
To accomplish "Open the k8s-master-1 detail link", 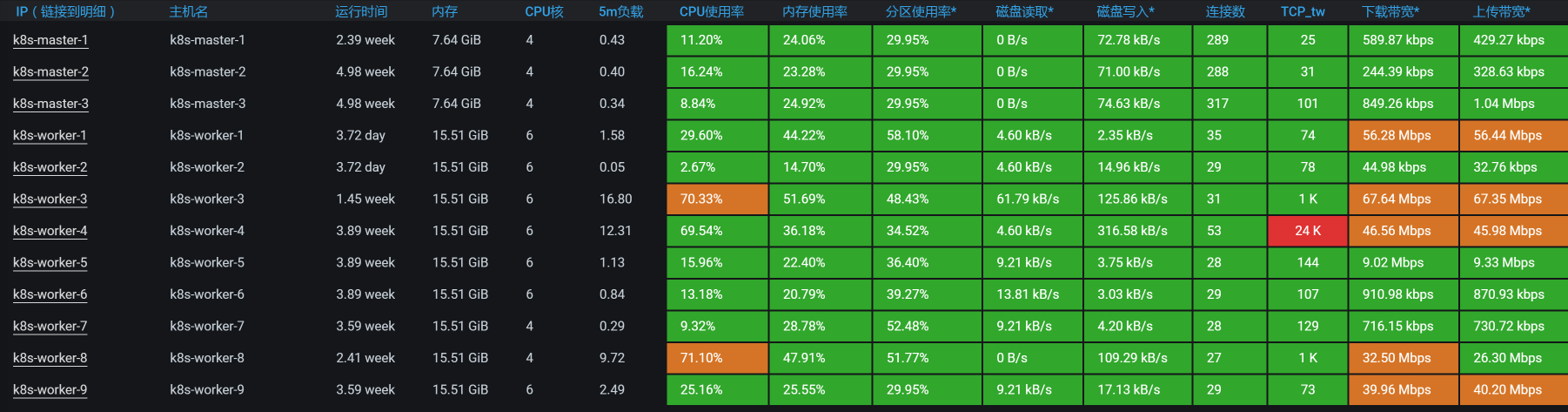I will click(x=50, y=40).
